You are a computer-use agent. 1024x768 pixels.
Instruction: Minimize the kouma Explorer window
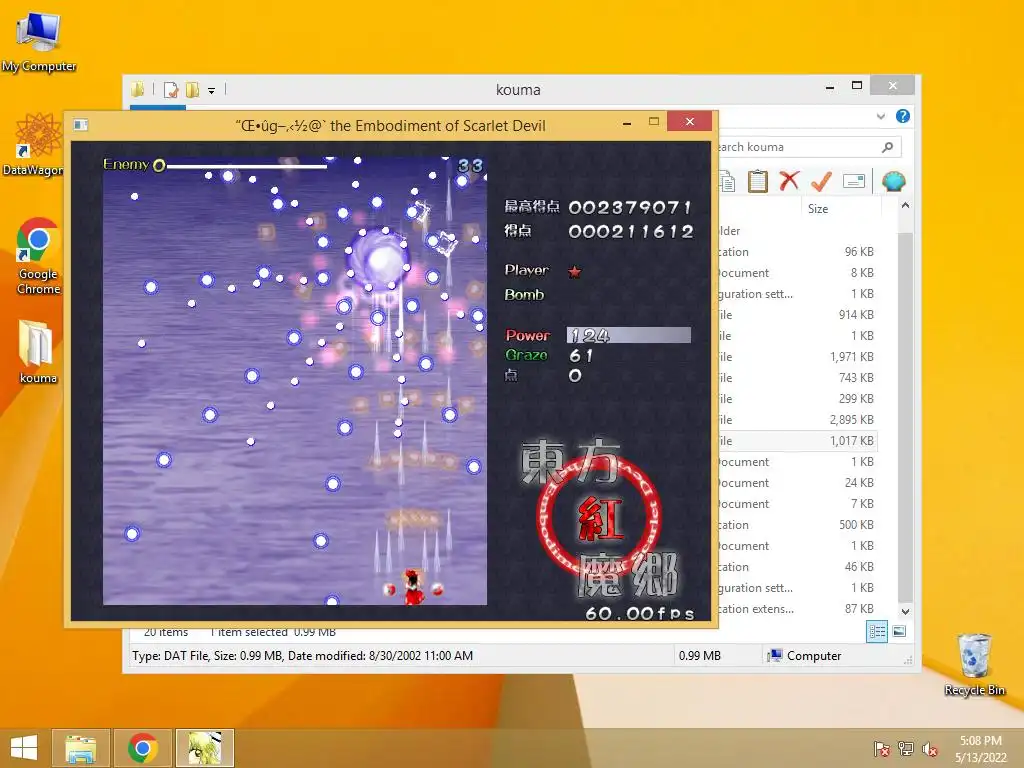click(829, 87)
